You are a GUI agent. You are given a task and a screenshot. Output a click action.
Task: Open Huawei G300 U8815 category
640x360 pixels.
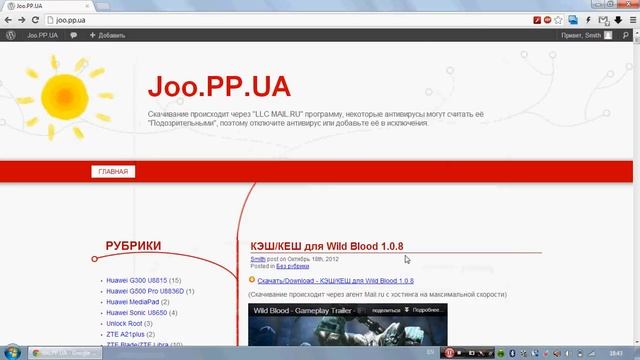(137, 280)
